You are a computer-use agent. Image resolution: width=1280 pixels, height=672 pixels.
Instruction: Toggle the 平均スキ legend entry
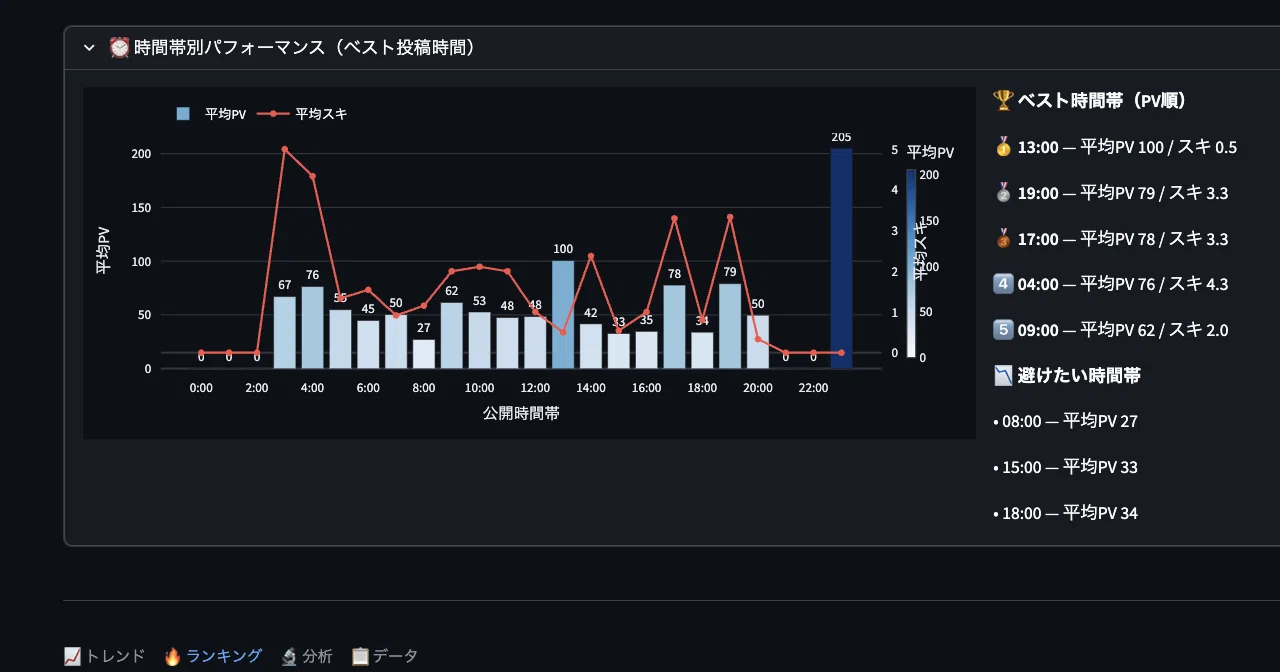click(x=303, y=114)
